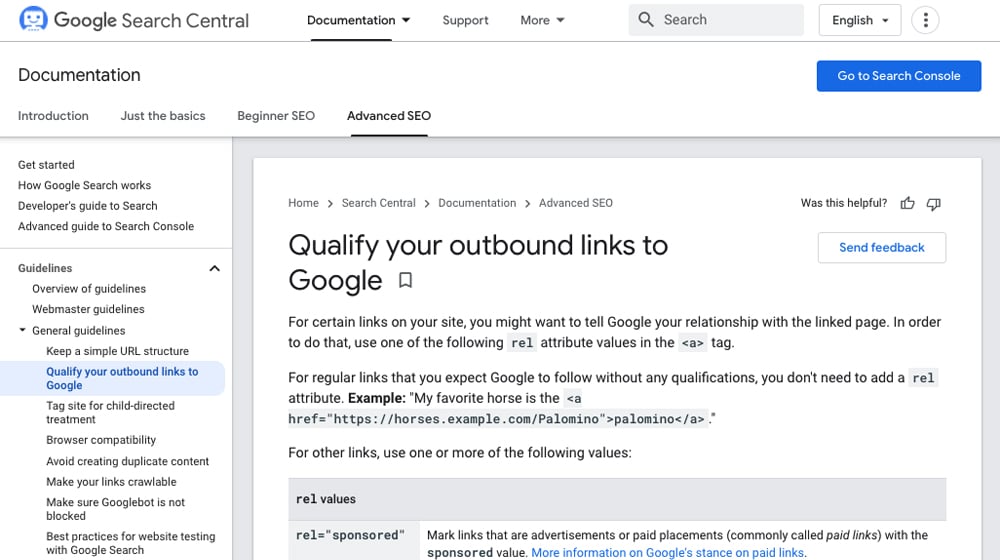Click the Was this helpful? label
The image size is (1000, 560).
[x=844, y=203]
